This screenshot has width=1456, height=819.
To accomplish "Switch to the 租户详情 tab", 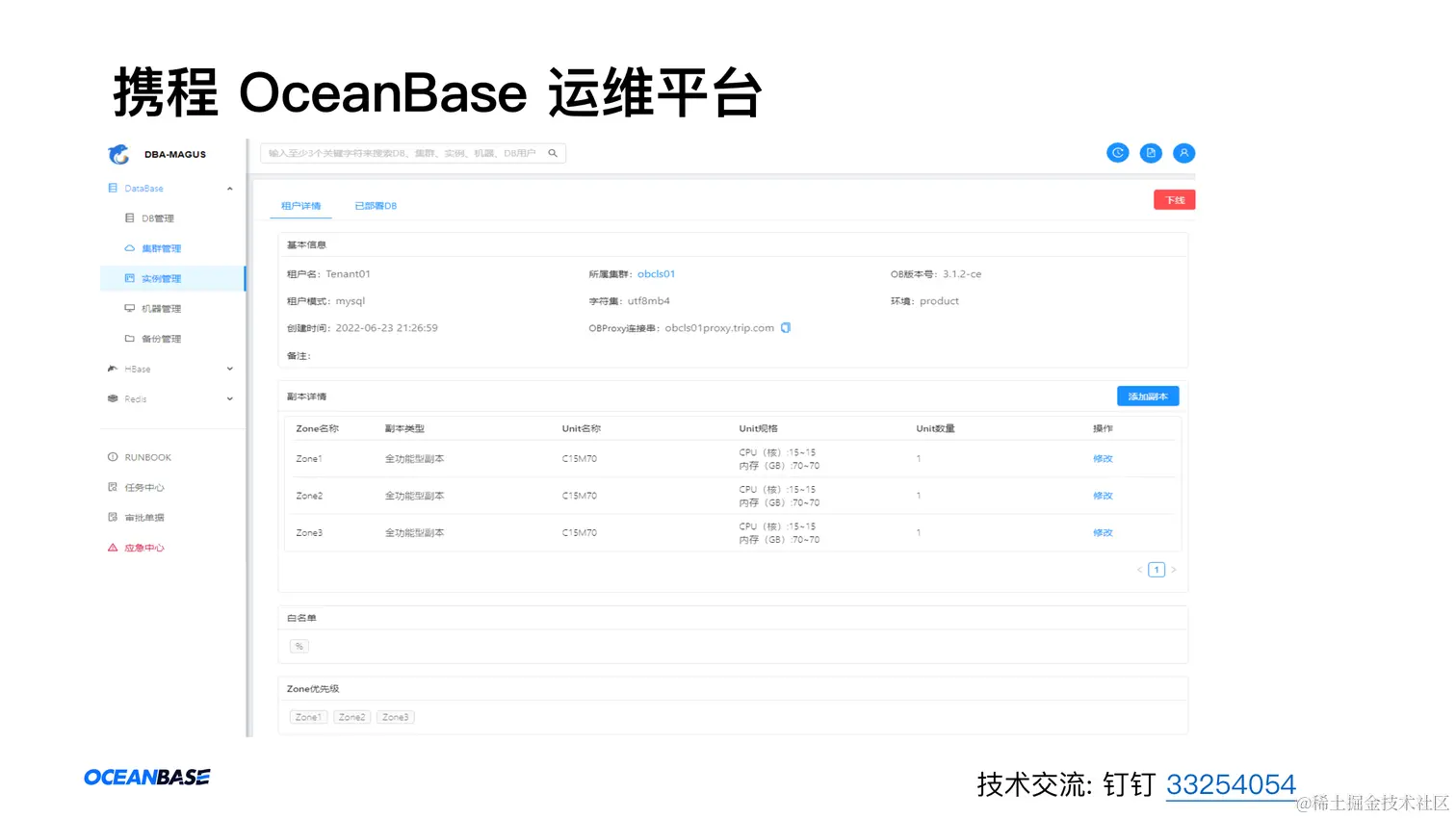I will tap(300, 206).
